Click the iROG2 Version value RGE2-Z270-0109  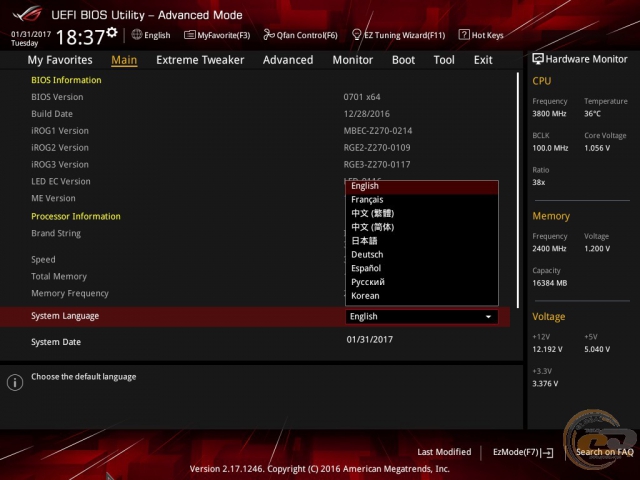[377, 148]
